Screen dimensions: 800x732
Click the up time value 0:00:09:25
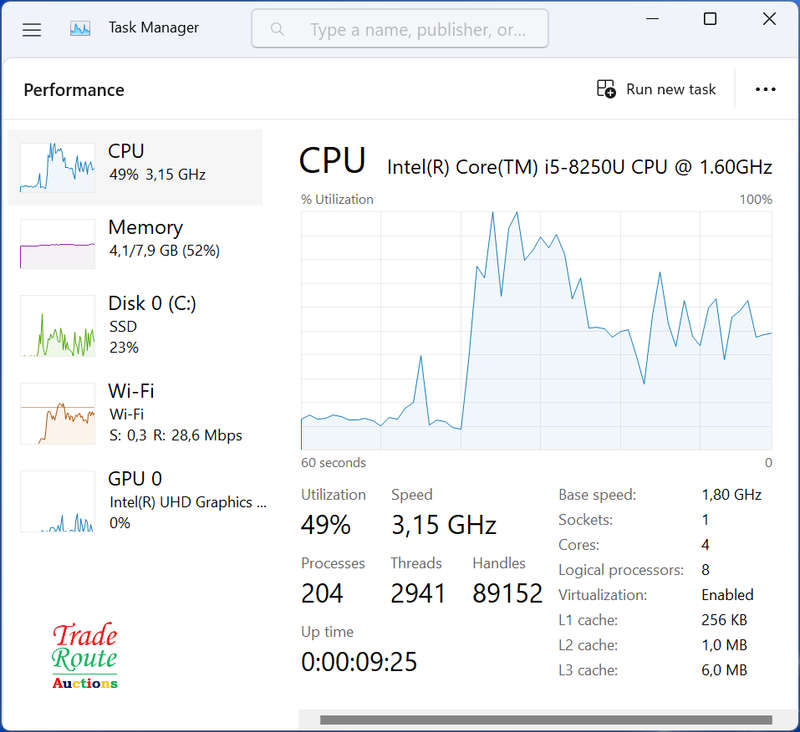[x=359, y=662]
